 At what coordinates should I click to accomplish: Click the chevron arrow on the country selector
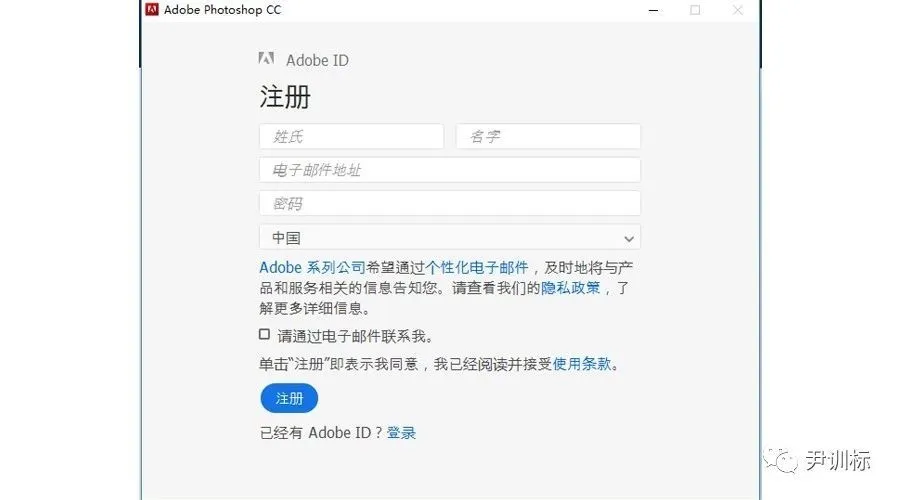point(629,239)
